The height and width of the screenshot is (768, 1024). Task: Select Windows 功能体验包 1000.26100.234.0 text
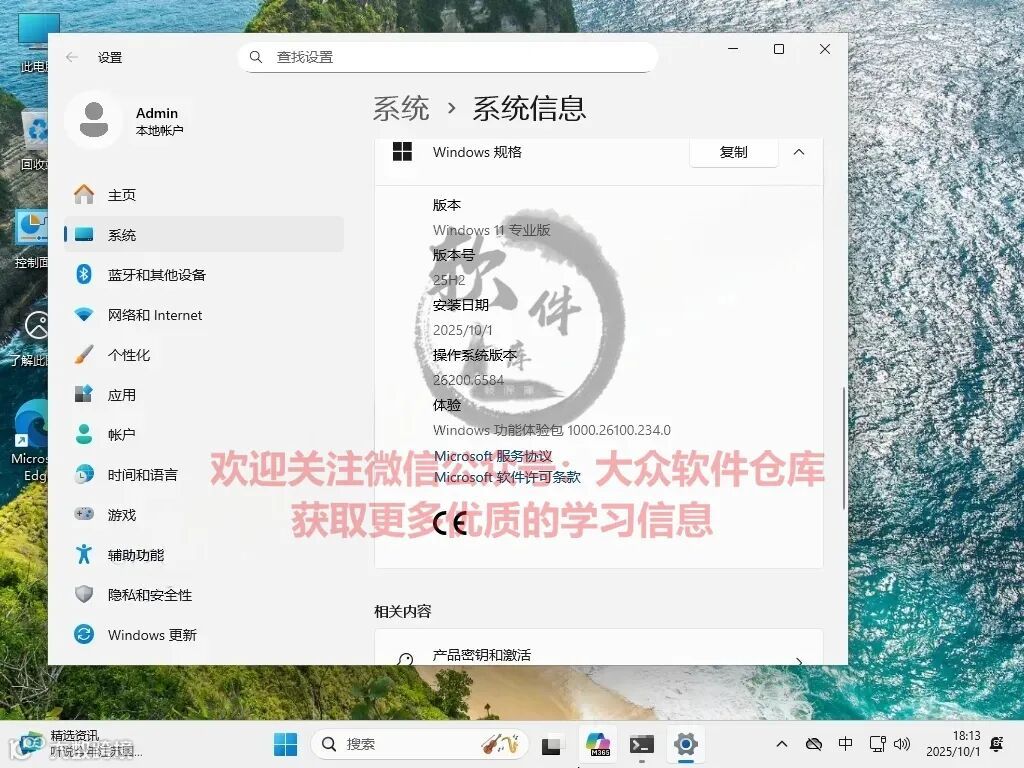552,430
